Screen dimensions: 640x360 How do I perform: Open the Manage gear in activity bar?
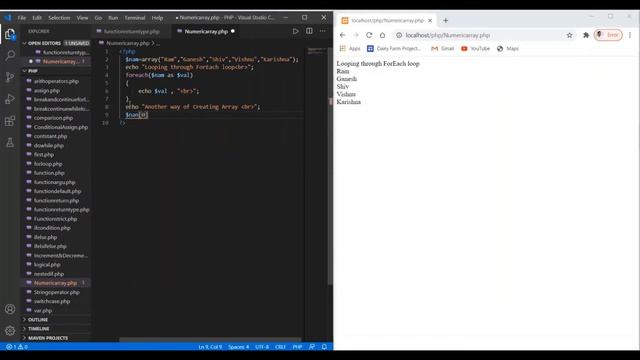[10, 330]
